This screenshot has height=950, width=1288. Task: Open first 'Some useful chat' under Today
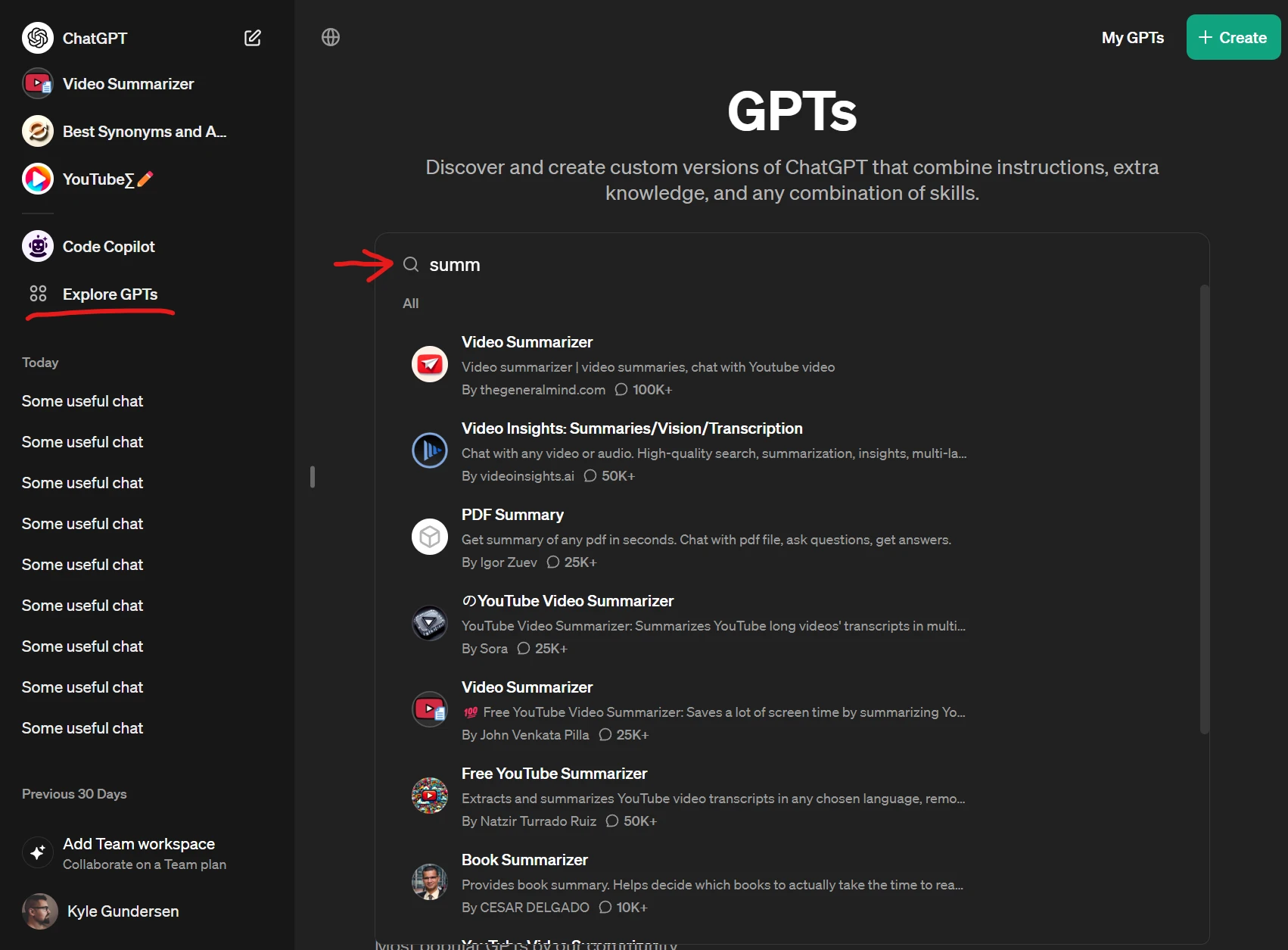pos(82,401)
